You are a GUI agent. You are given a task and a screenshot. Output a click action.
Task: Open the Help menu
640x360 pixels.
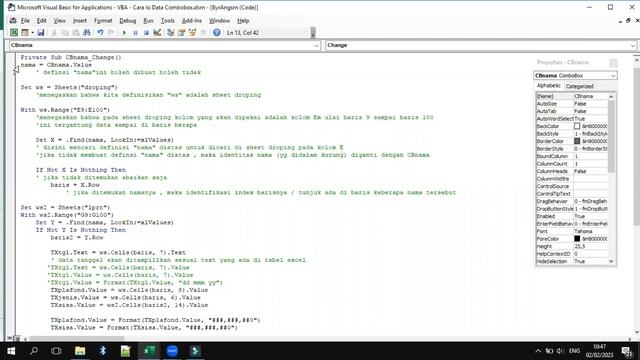(x=243, y=20)
